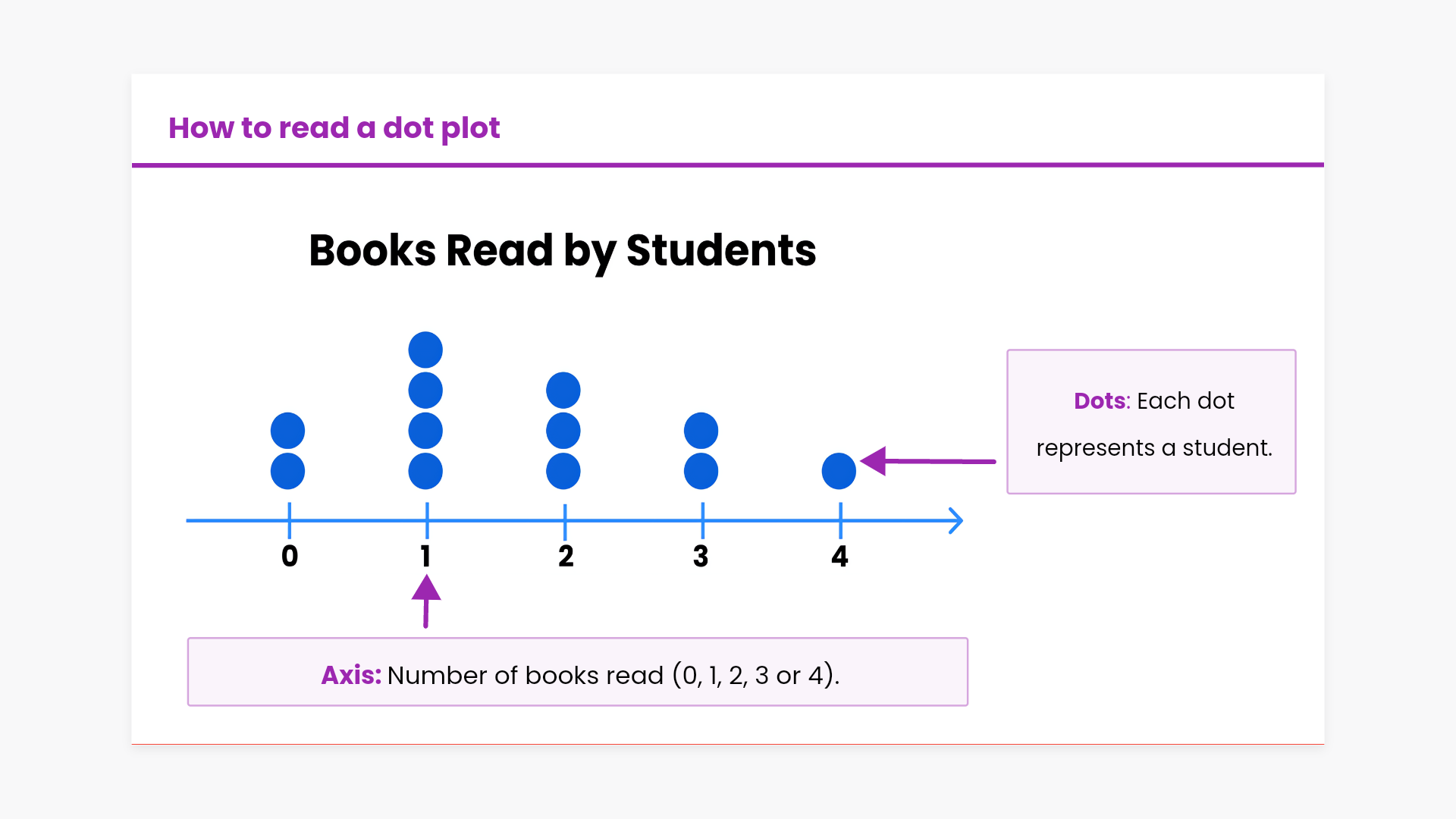Click the axis label 1

pyautogui.click(x=426, y=556)
